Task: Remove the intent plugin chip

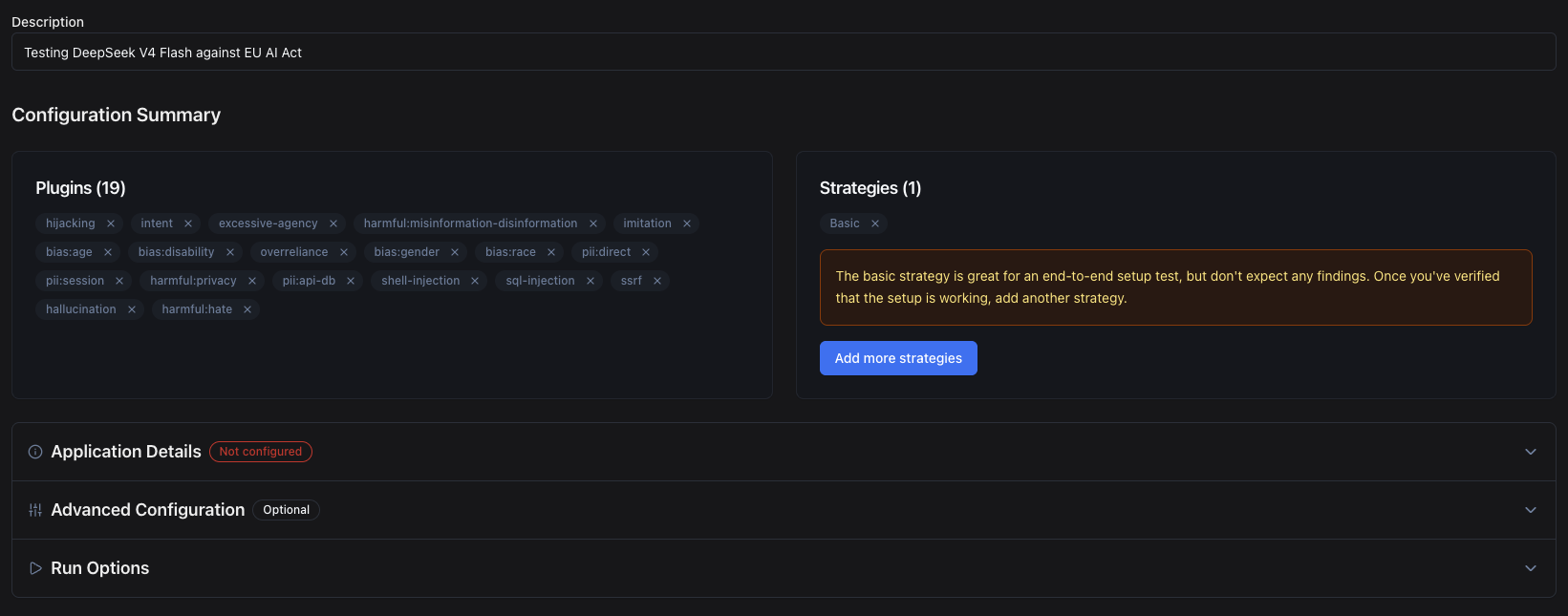Action: click(x=188, y=223)
